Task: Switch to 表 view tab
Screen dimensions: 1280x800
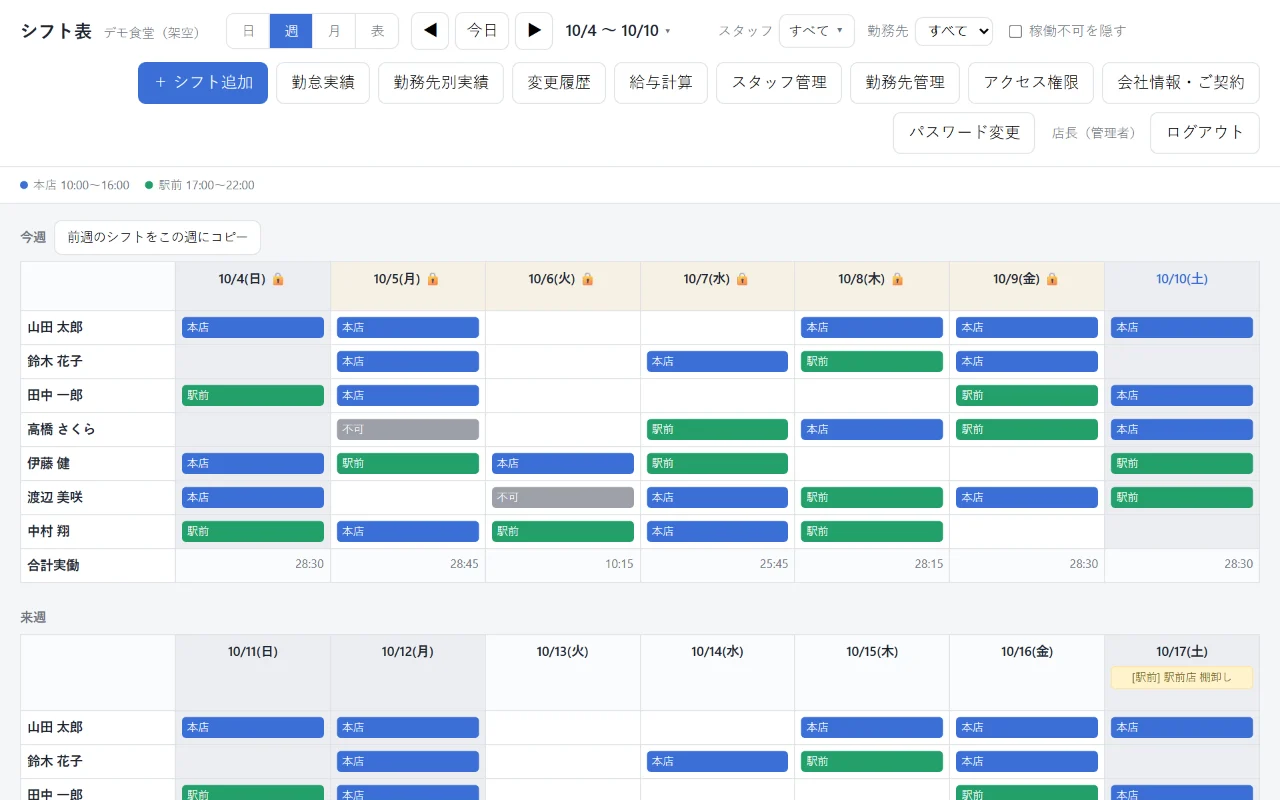Action: point(377,31)
